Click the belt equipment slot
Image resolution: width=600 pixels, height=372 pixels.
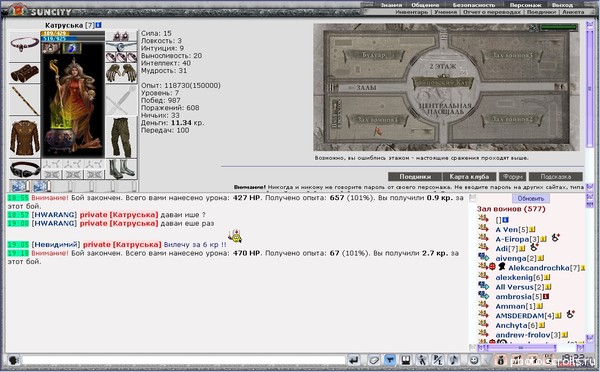pyautogui.click(x=24, y=170)
